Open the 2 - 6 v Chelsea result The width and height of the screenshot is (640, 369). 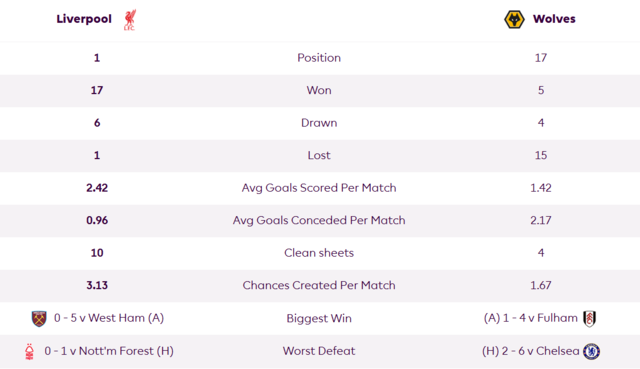point(531,351)
